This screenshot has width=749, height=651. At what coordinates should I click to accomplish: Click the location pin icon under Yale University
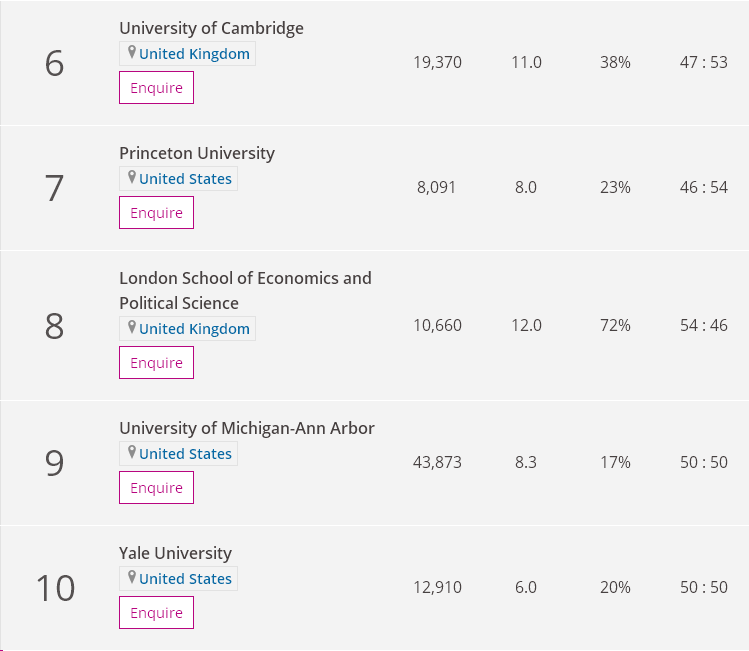131,578
